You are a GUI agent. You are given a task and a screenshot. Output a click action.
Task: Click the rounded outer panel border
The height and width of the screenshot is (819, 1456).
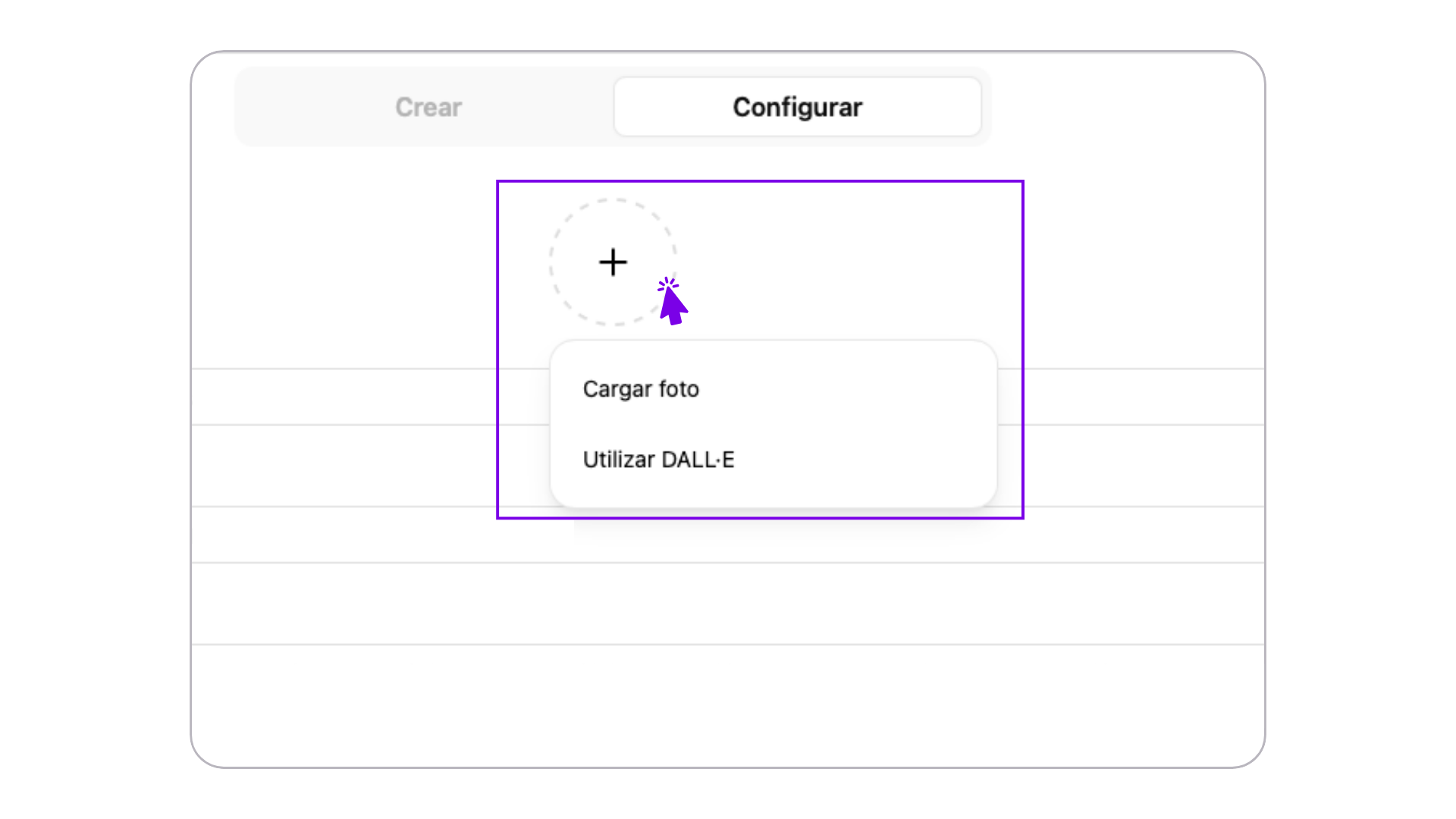pos(191,409)
